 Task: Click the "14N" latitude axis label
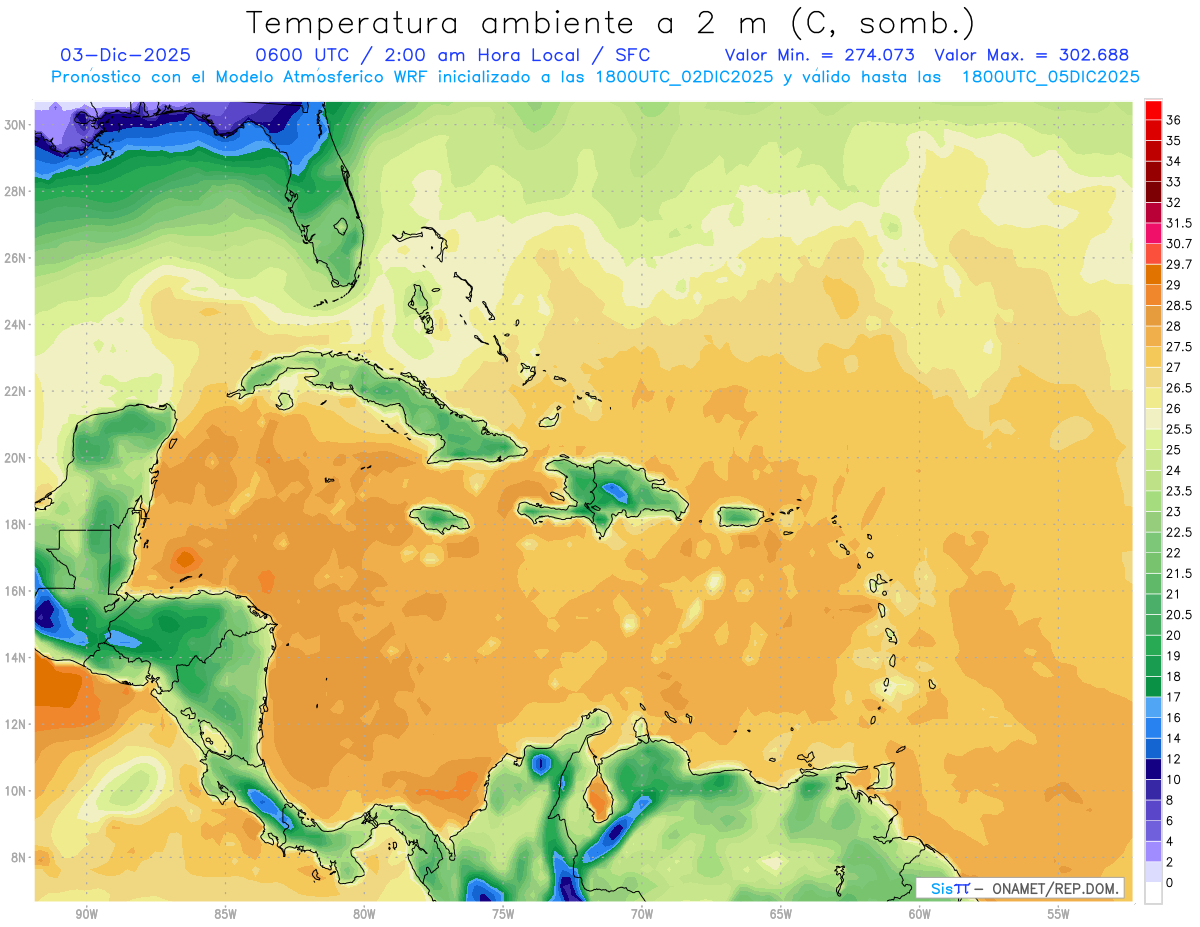click(x=15, y=658)
